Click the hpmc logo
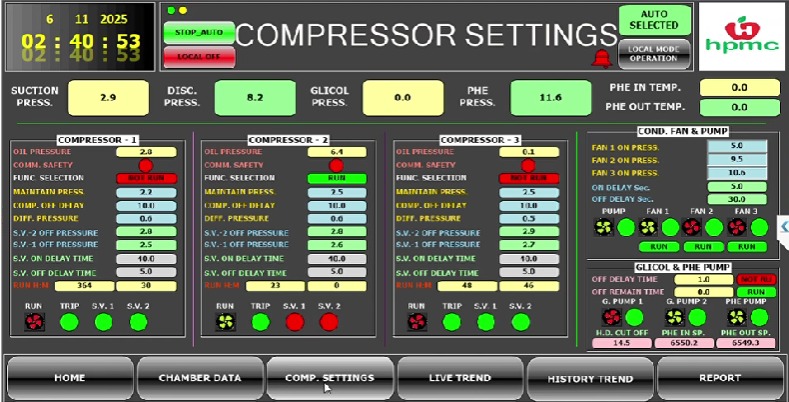The width and height of the screenshot is (789, 402). [x=742, y=37]
